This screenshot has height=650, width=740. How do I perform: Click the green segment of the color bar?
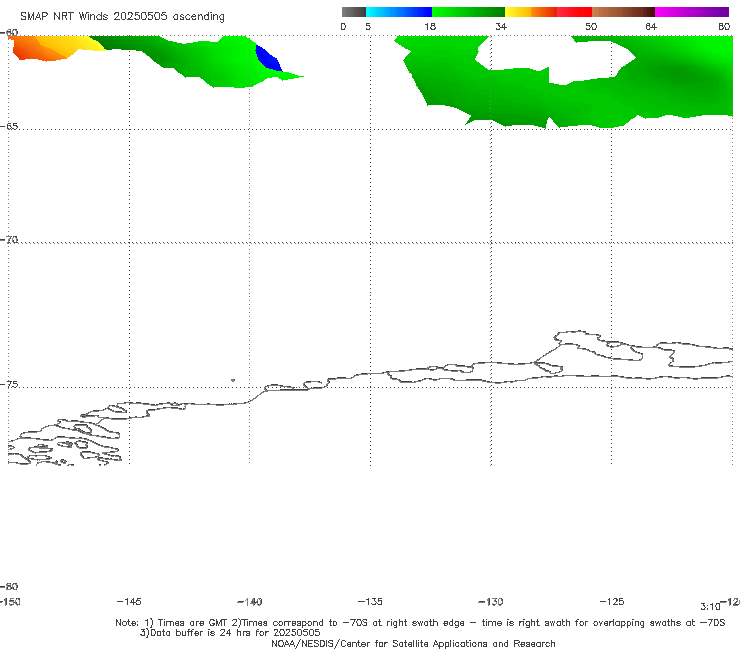[468, 12]
